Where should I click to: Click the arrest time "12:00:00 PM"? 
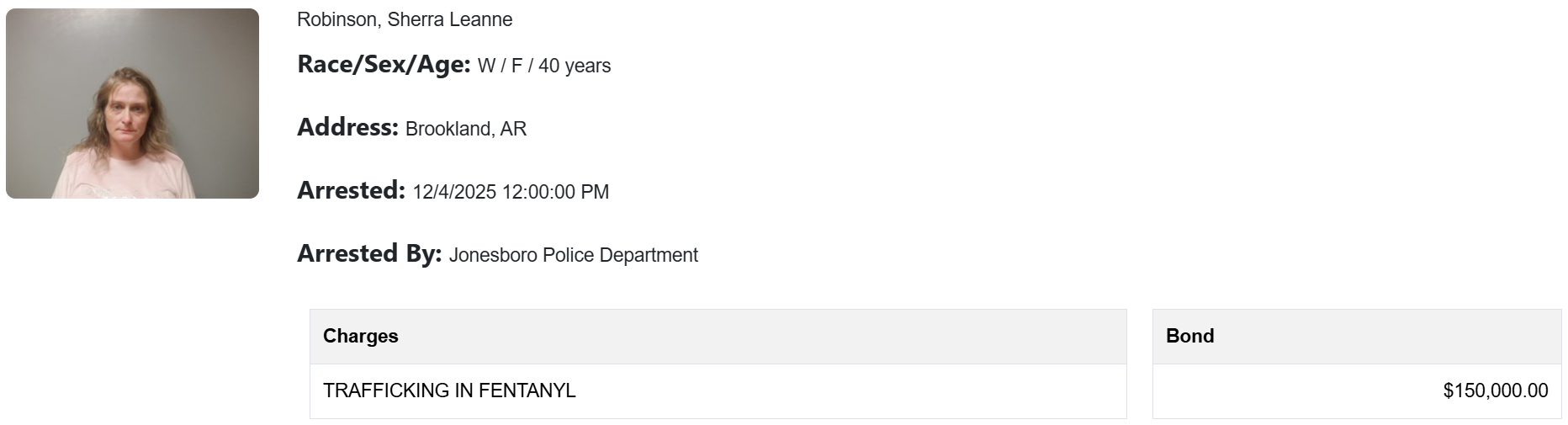(555, 192)
